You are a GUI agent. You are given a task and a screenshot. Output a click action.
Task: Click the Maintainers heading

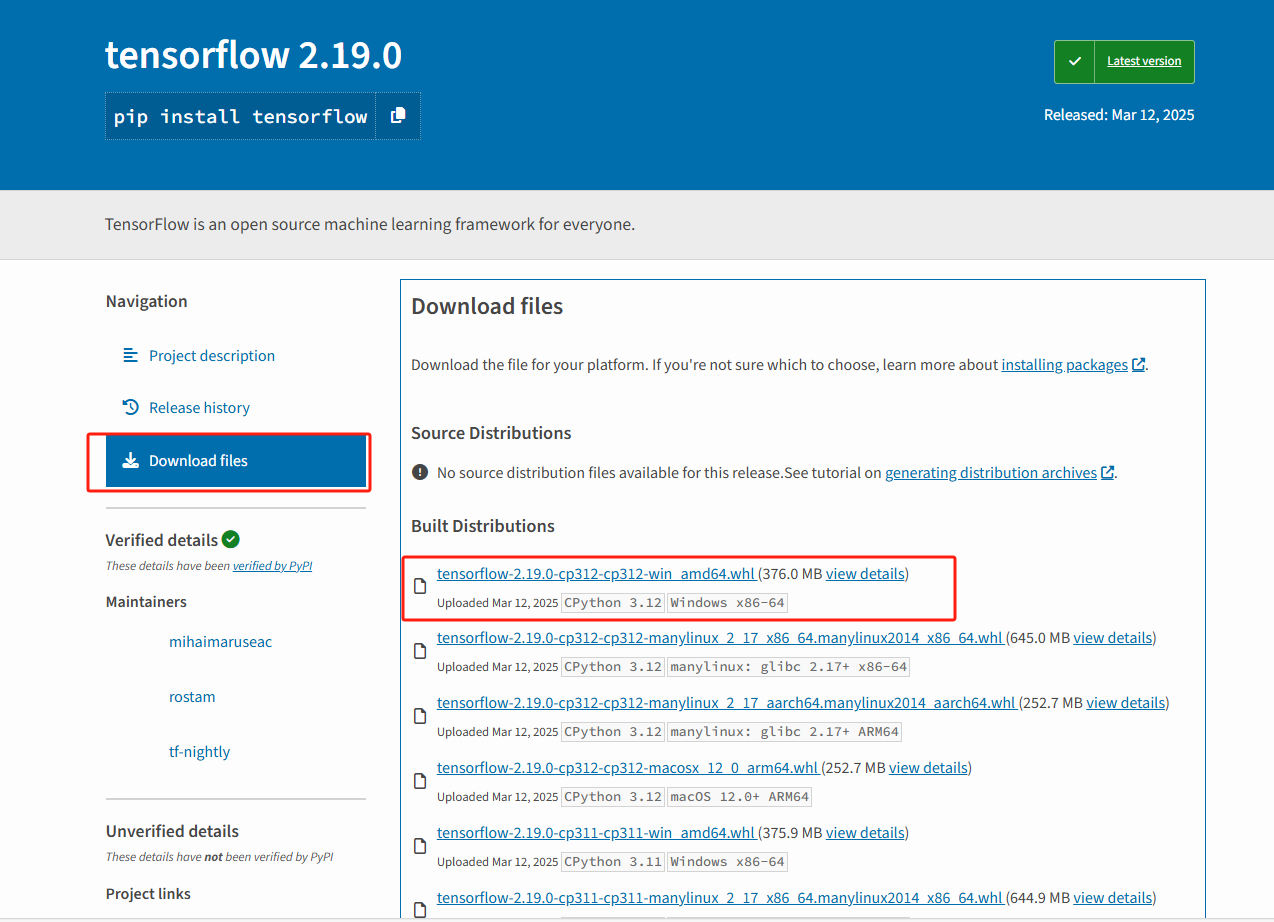(146, 602)
